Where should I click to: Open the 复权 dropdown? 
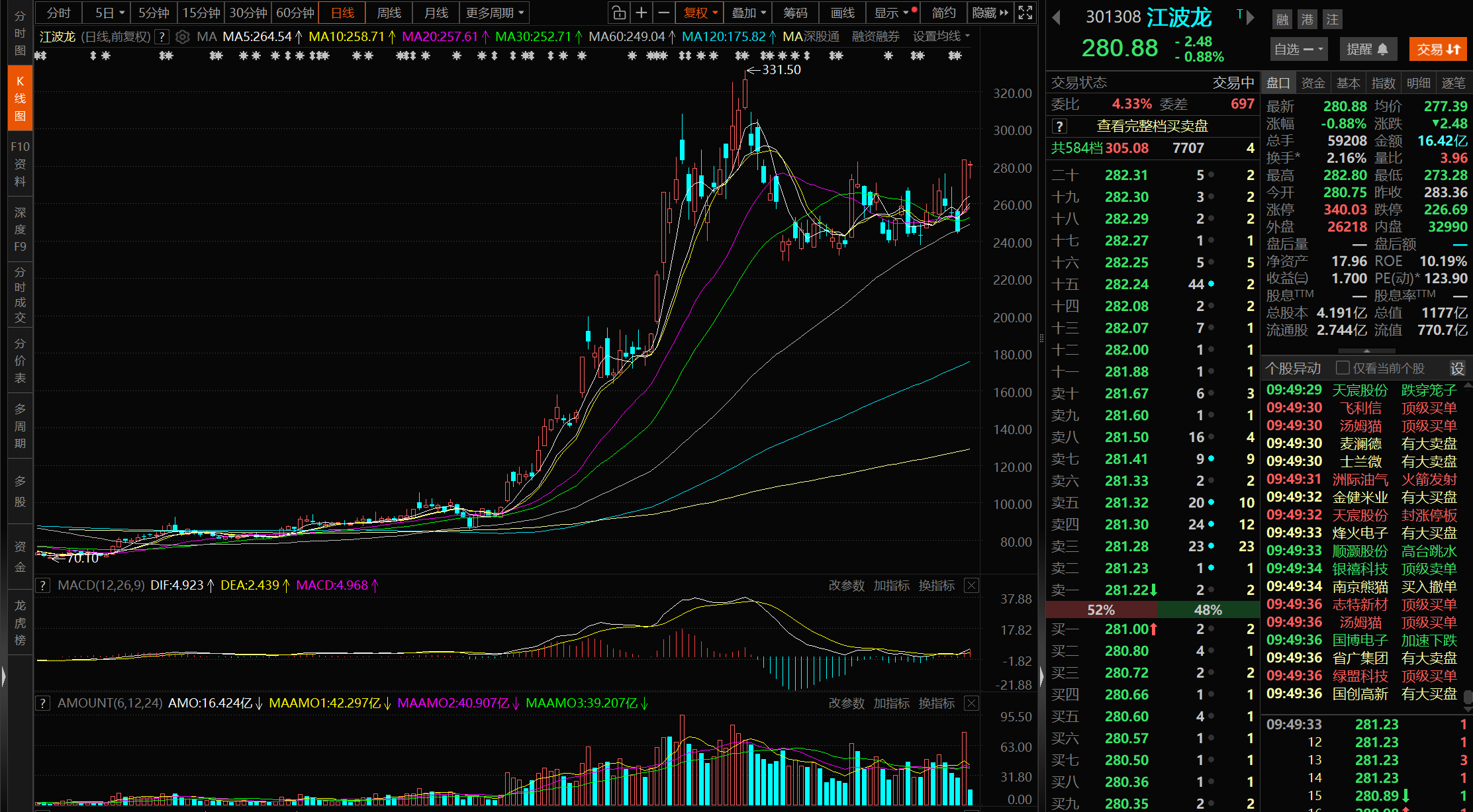click(x=700, y=13)
